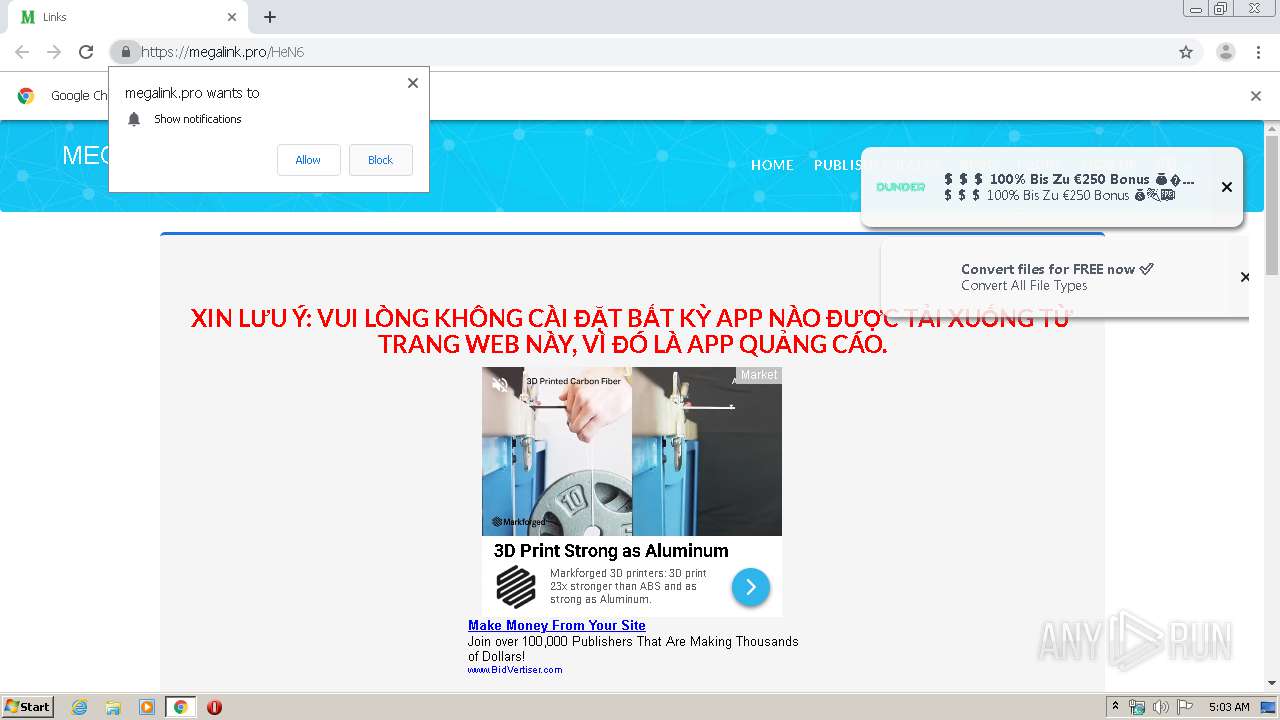Close the Dunder bonus notification

(1227, 187)
